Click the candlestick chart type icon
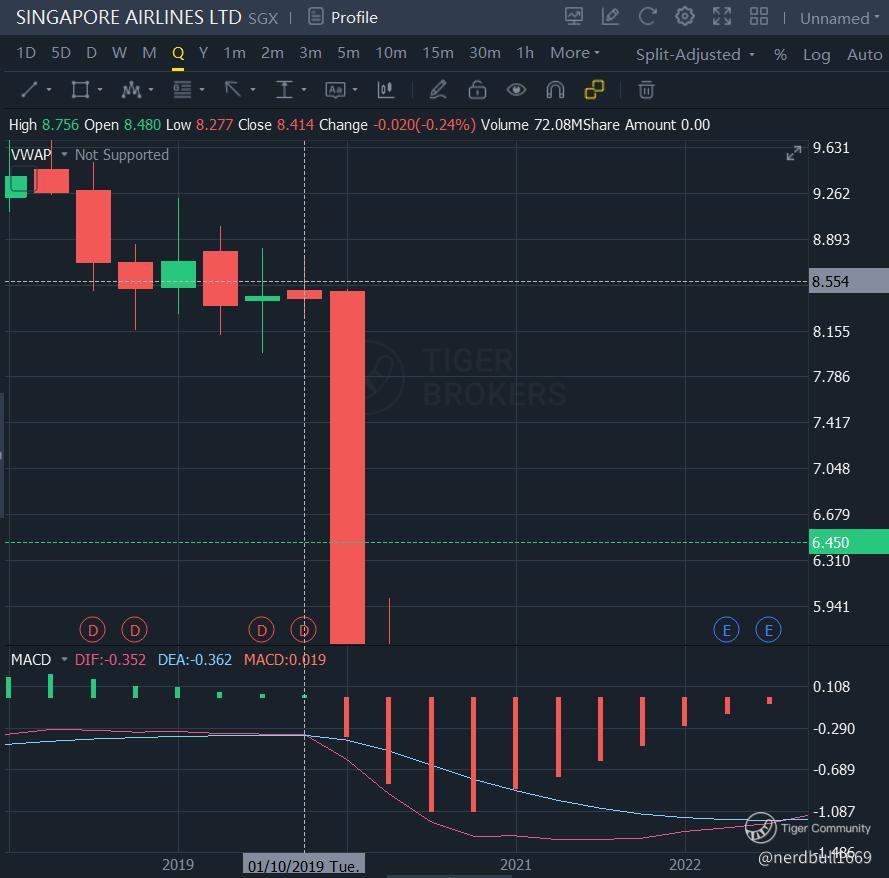 click(x=386, y=90)
